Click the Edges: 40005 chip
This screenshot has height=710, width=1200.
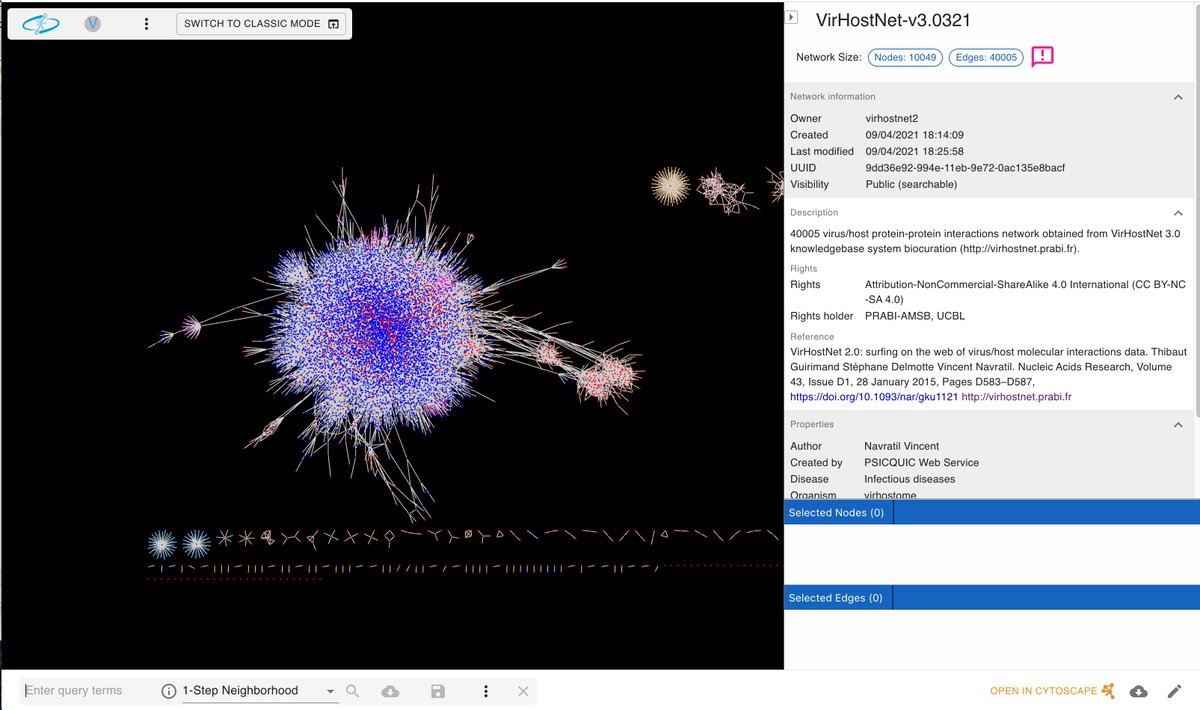coord(985,57)
